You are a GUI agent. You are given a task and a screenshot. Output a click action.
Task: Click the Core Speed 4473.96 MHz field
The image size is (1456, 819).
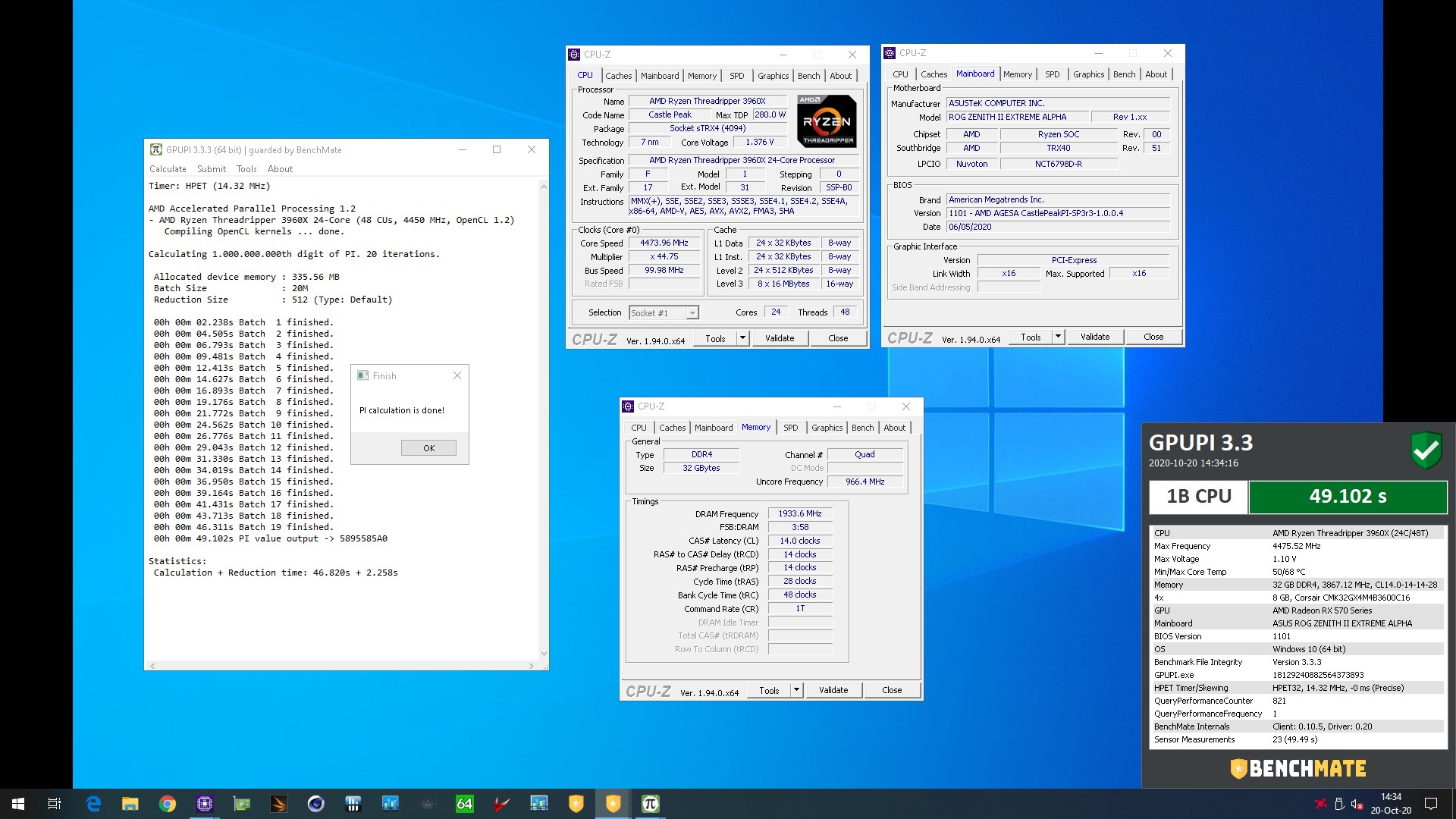664,243
